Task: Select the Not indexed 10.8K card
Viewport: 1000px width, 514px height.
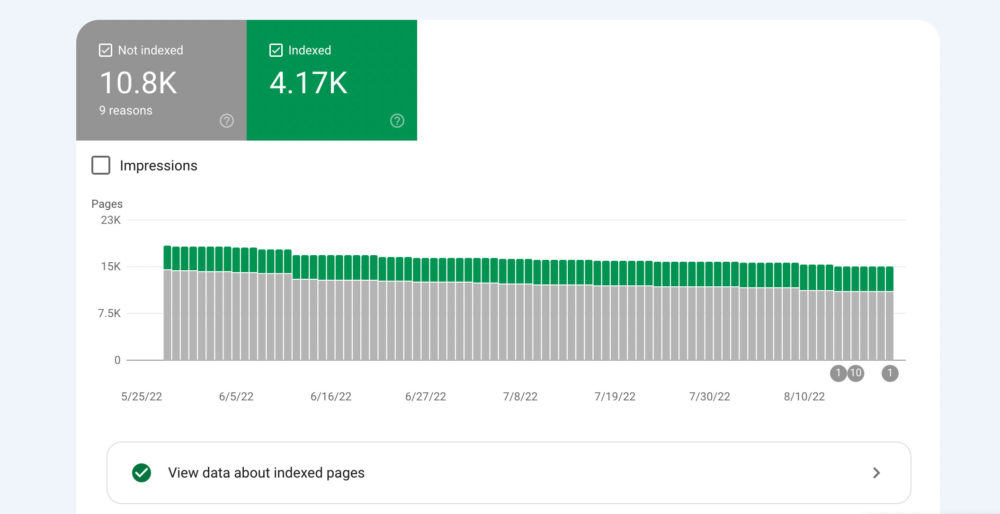Action: point(161,80)
